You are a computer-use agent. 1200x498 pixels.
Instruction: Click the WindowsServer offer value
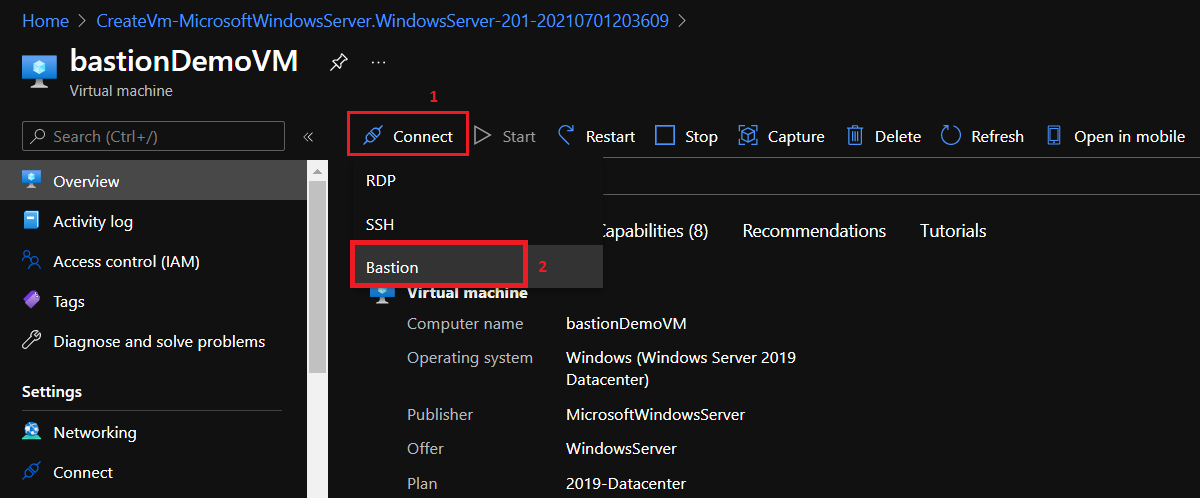click(621, 448)
